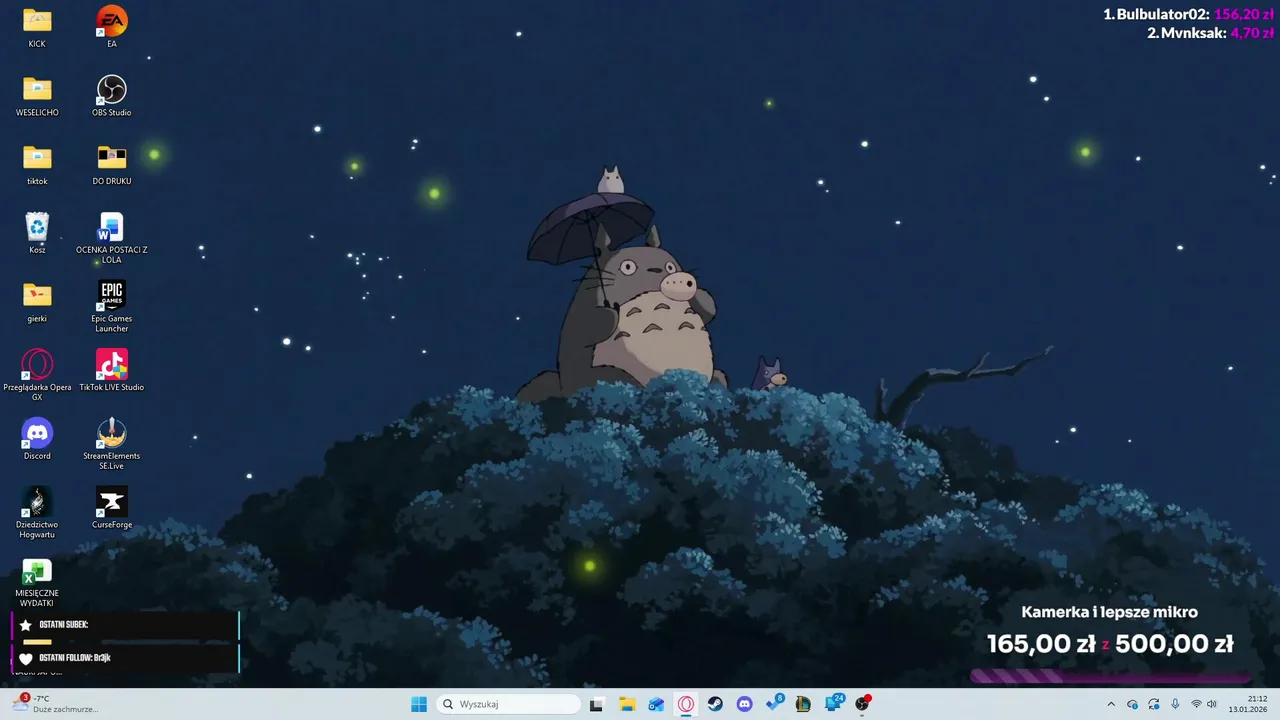Click the Wyszukaj taskbar search box
Screen dimensions: 1280x720
(508, 704)
